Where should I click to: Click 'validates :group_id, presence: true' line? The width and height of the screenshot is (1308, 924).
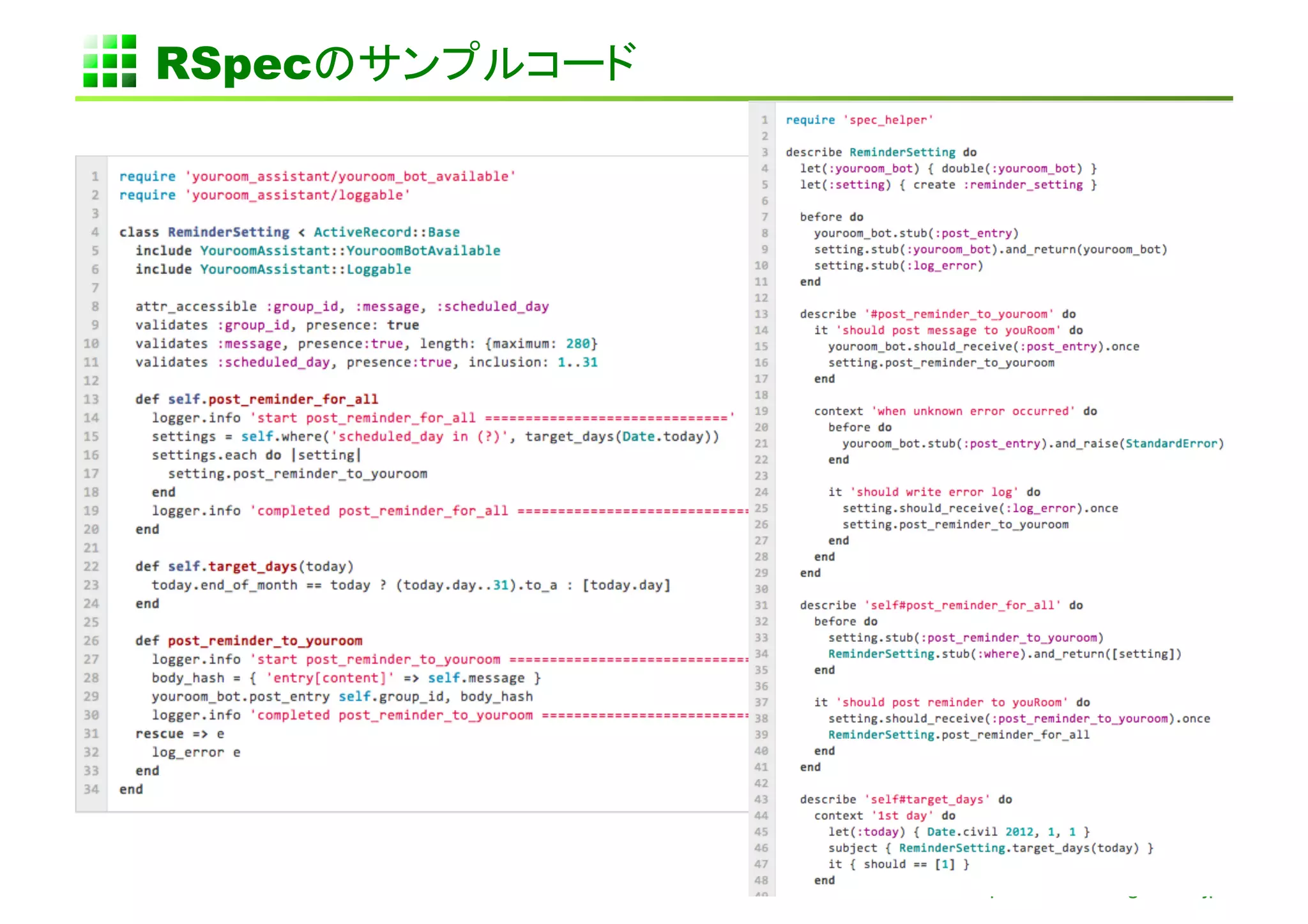(x=277, y=325)
